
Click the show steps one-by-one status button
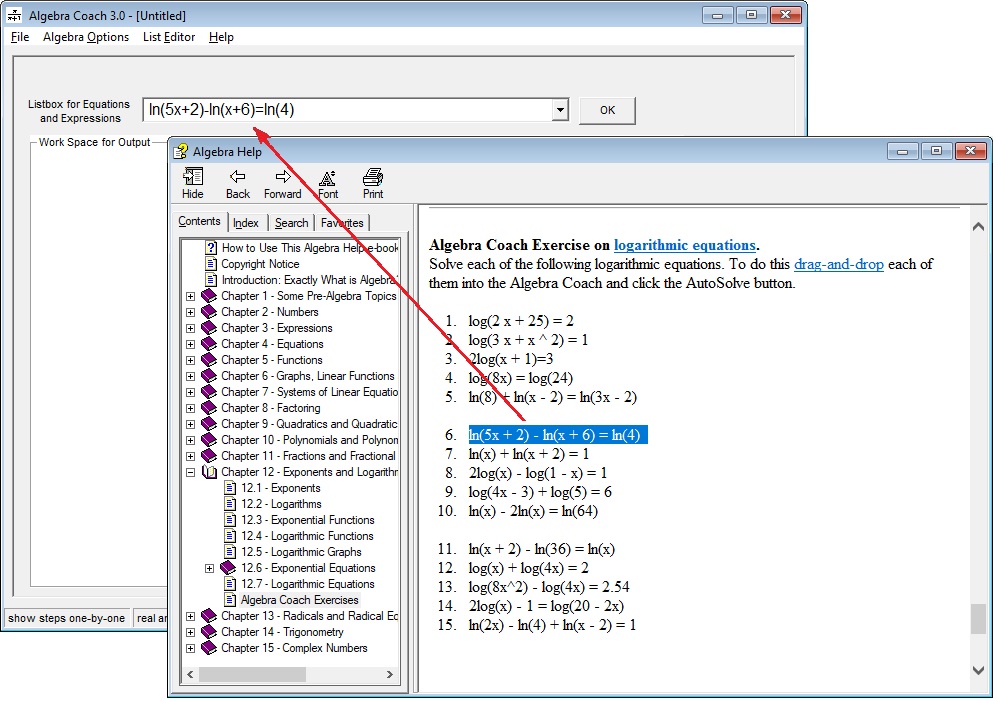coord(66,618)
